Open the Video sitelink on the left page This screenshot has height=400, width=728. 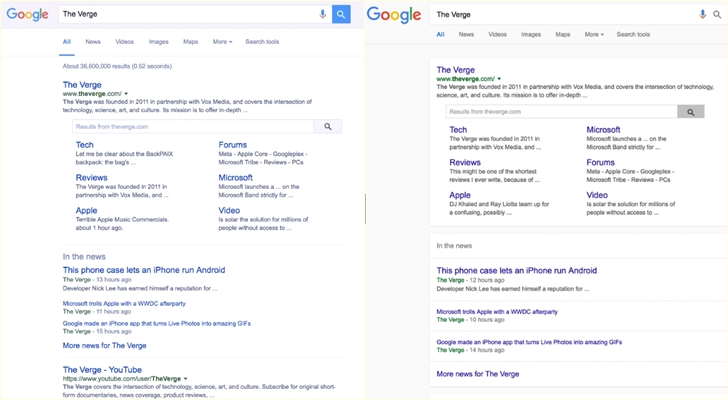pos(229,211)
